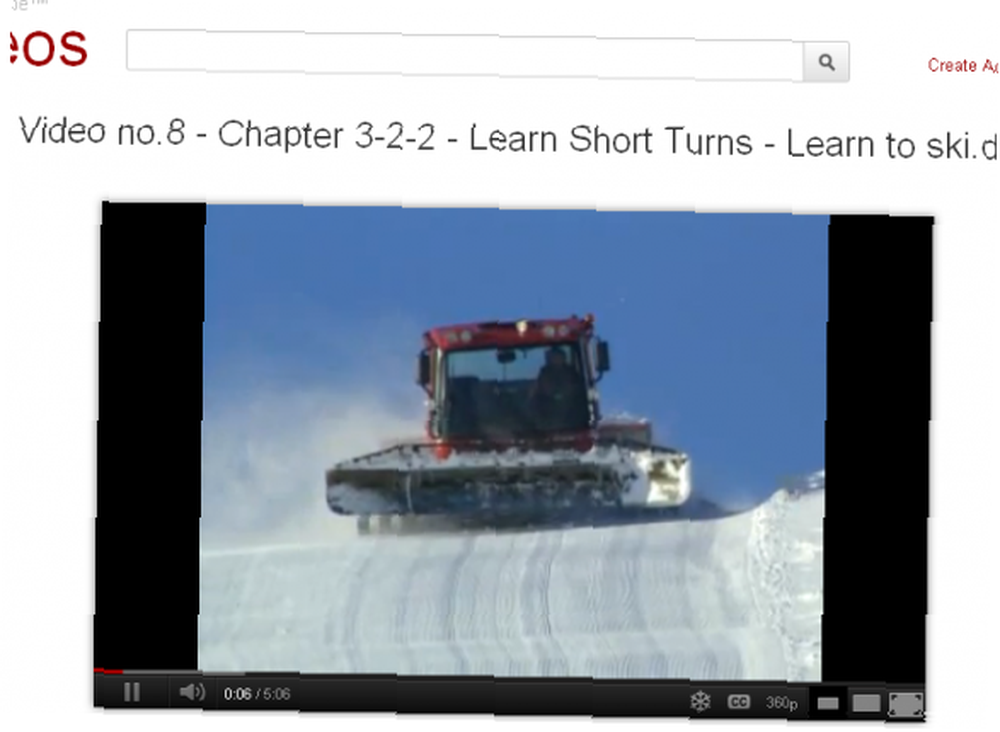Click the red played portion of progress bar

point(108,671)
